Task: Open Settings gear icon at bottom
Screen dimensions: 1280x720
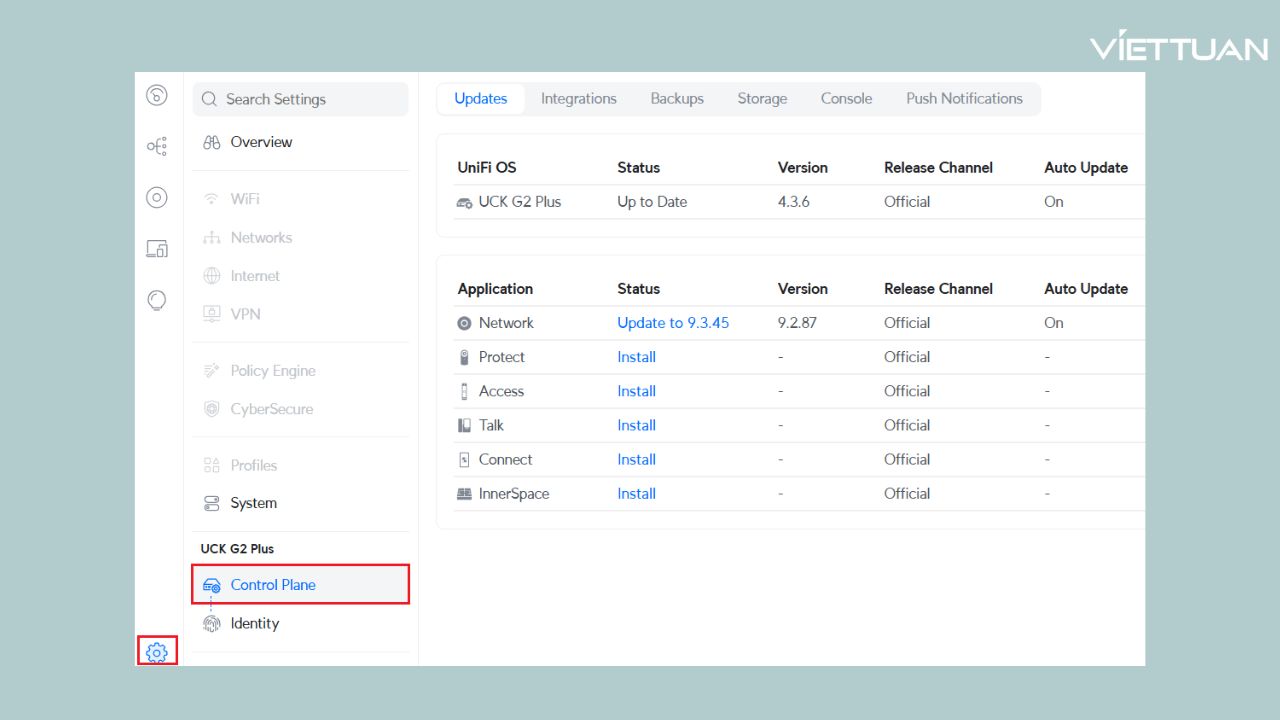Action: coord(157,652)
